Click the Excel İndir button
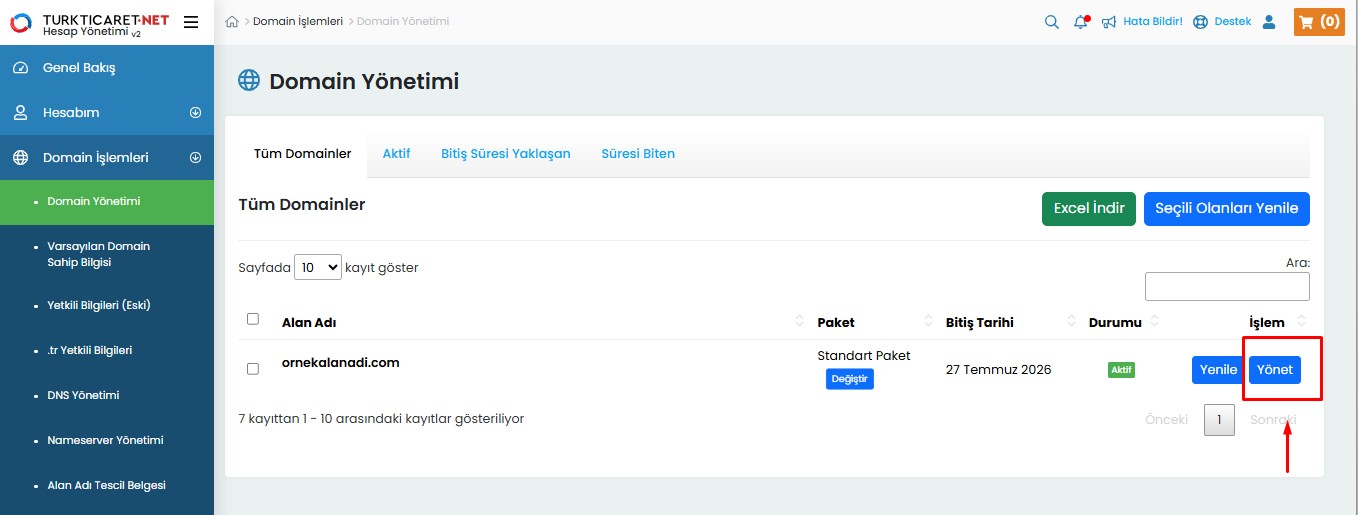The image size is (1358, 515). click(1088, 209)
